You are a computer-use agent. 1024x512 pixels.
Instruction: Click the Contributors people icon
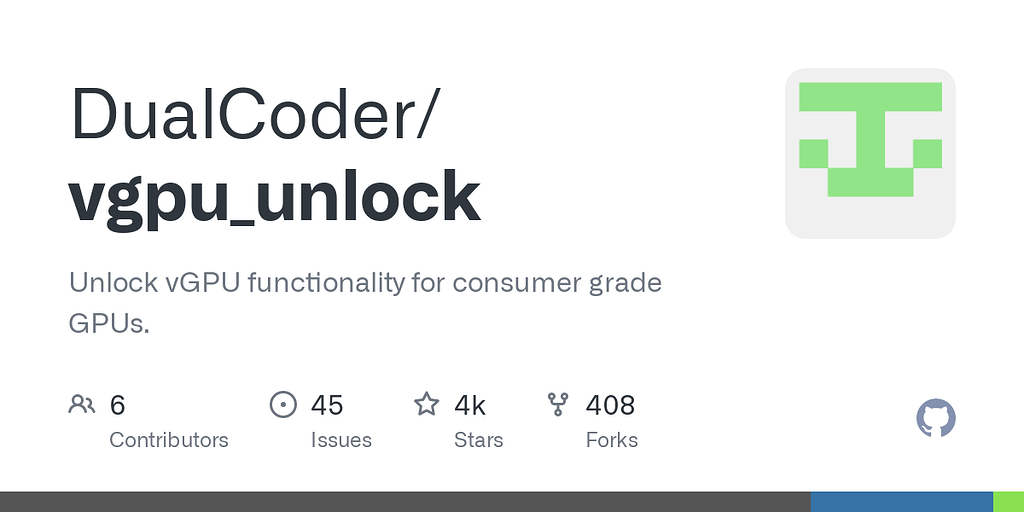81,404
